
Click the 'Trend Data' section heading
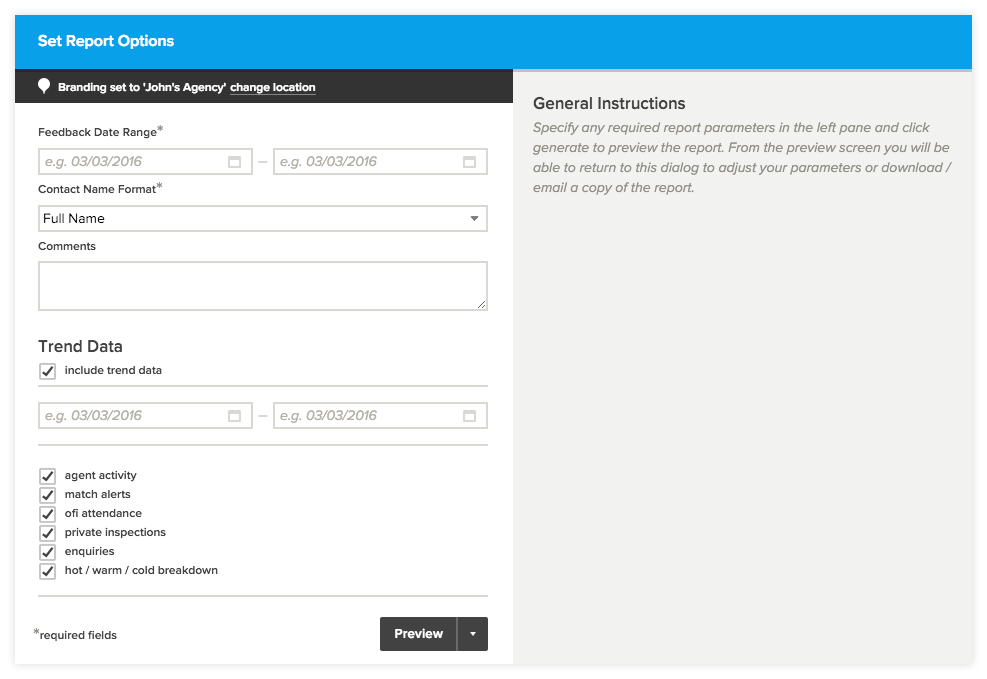[x=80, y=346]
